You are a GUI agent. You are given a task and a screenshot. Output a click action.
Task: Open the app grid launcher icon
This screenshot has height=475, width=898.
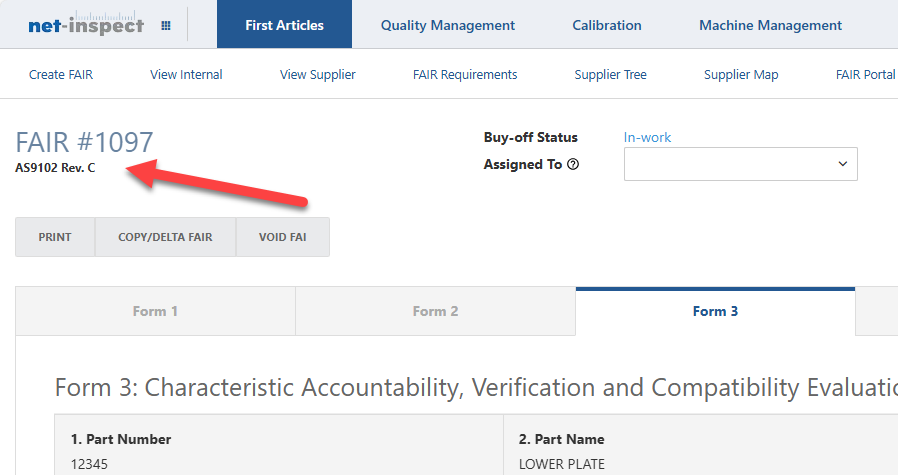pyautogui.click(x=165, y=25)
